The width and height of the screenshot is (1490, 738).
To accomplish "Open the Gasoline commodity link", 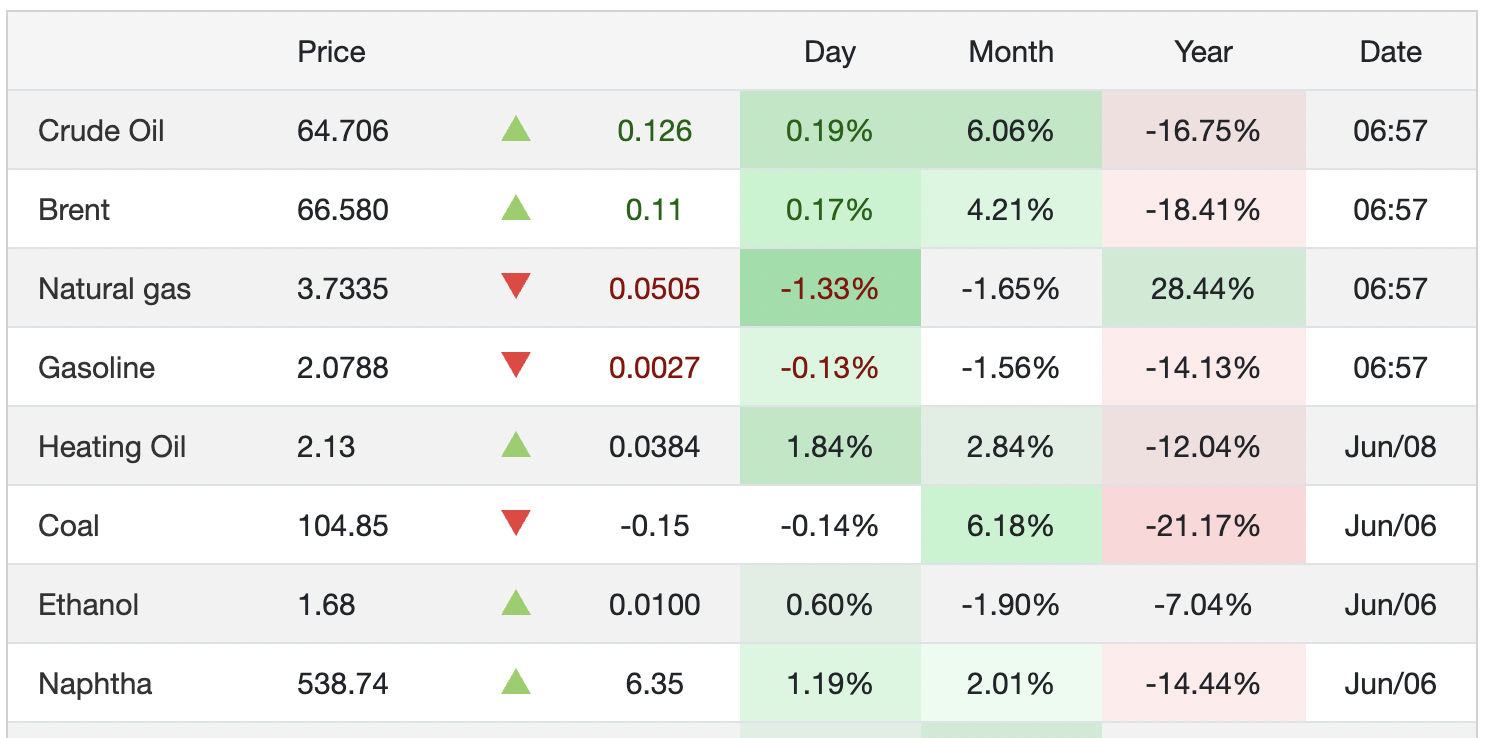I will (x=96, y=368).
